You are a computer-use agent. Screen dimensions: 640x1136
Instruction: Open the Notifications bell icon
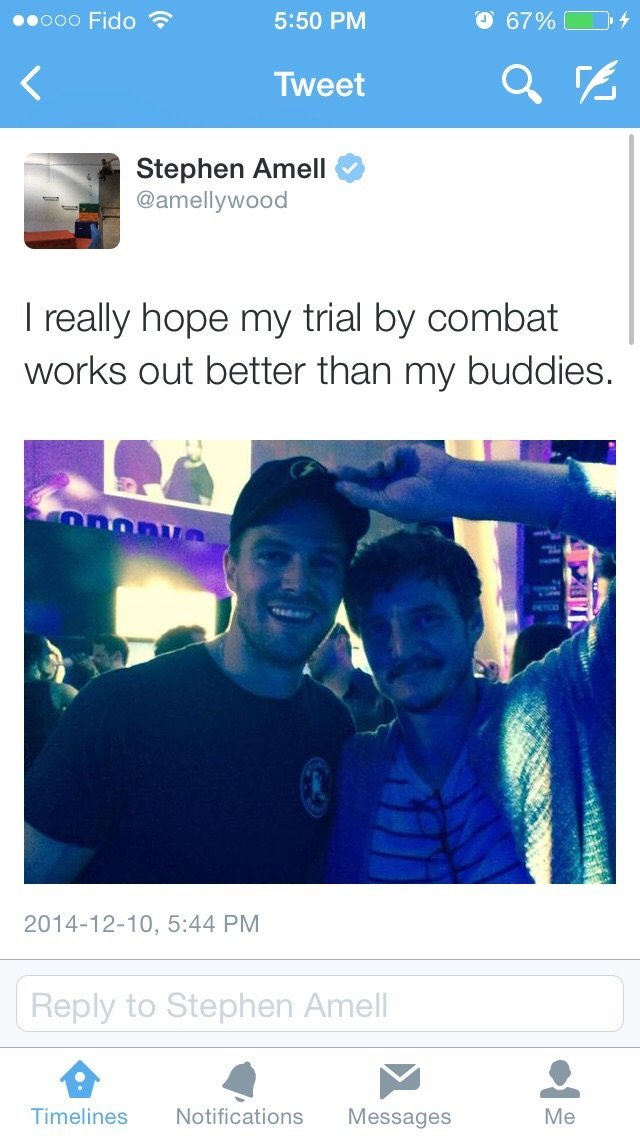[x=240, y=1080]
